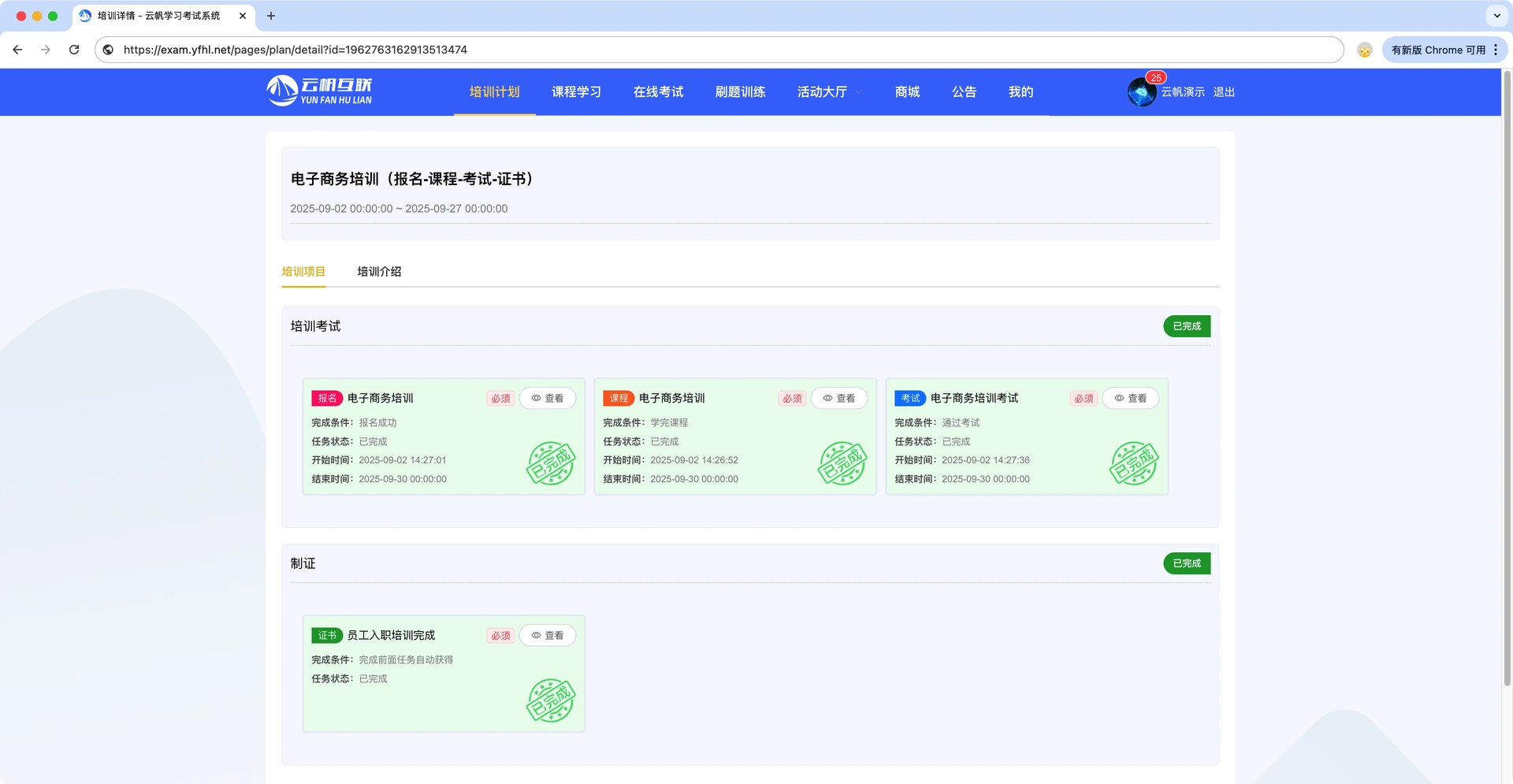Open 在线考试 navigation item
1513x784 pixels.
click(658, 92)
